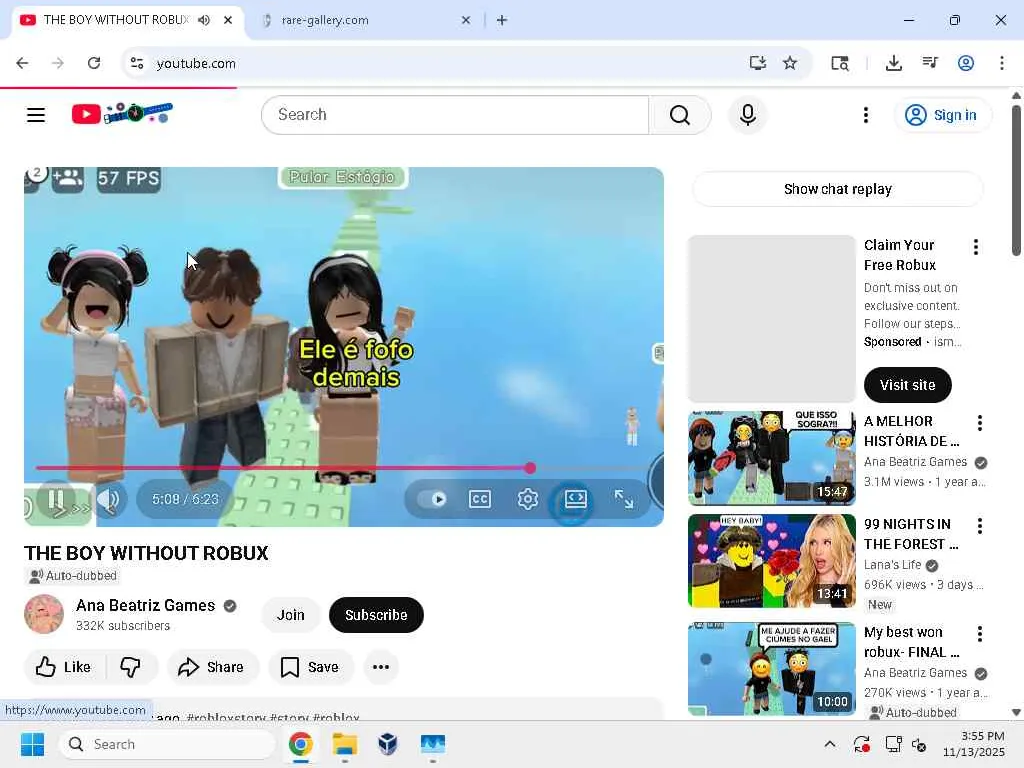This screenshot has width=1024, height=768.
Task: Play the A MELHOR HISTÓRIA DE thumbnail
Action: tap(771, 458)
